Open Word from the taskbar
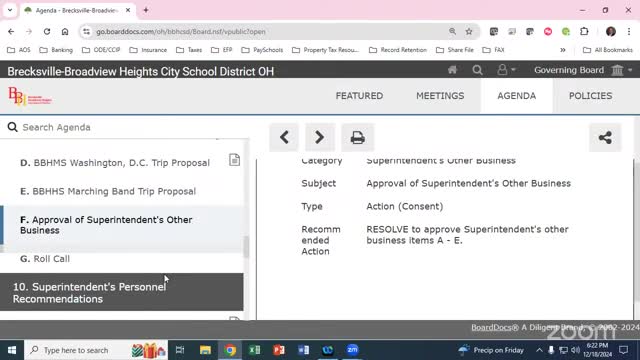Image resolution: width=640 pixels, height=360 pixels. coord(303,350)
